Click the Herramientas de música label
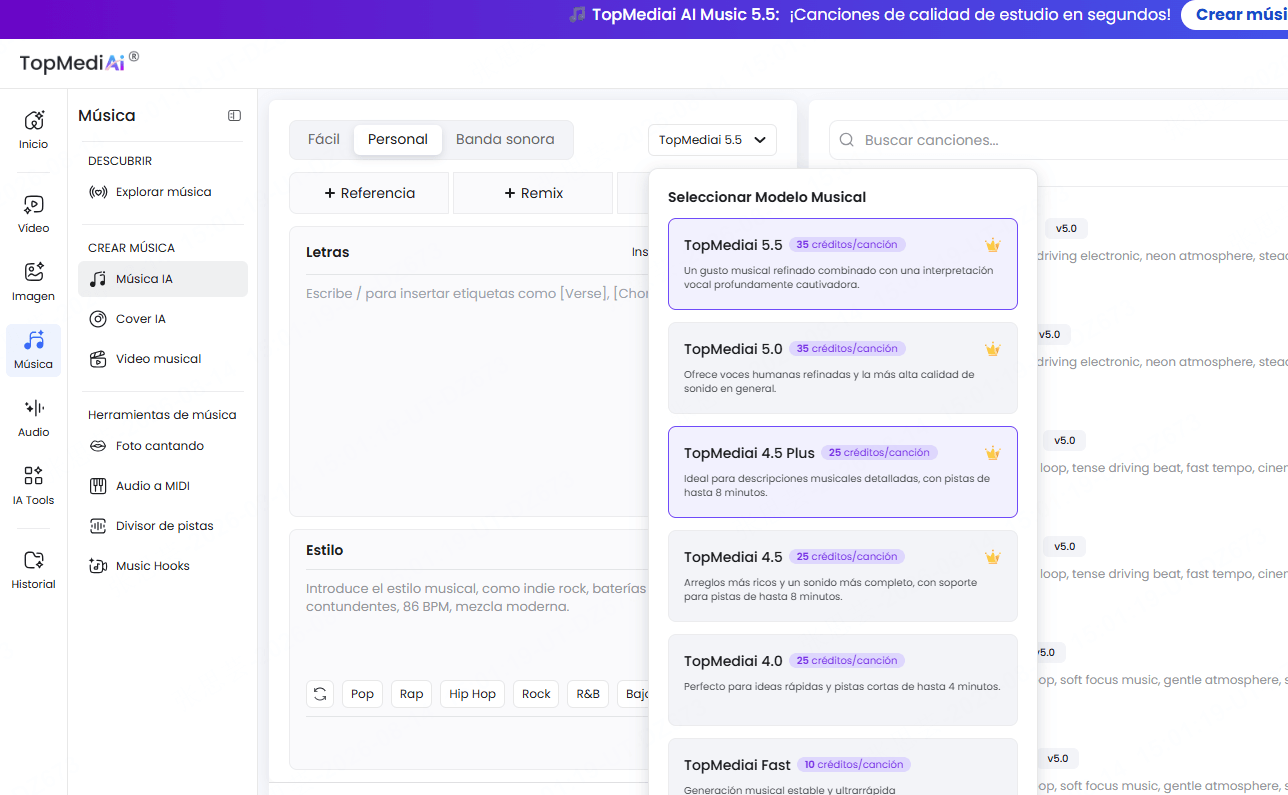1288x795 pixels. pos(162,415)
